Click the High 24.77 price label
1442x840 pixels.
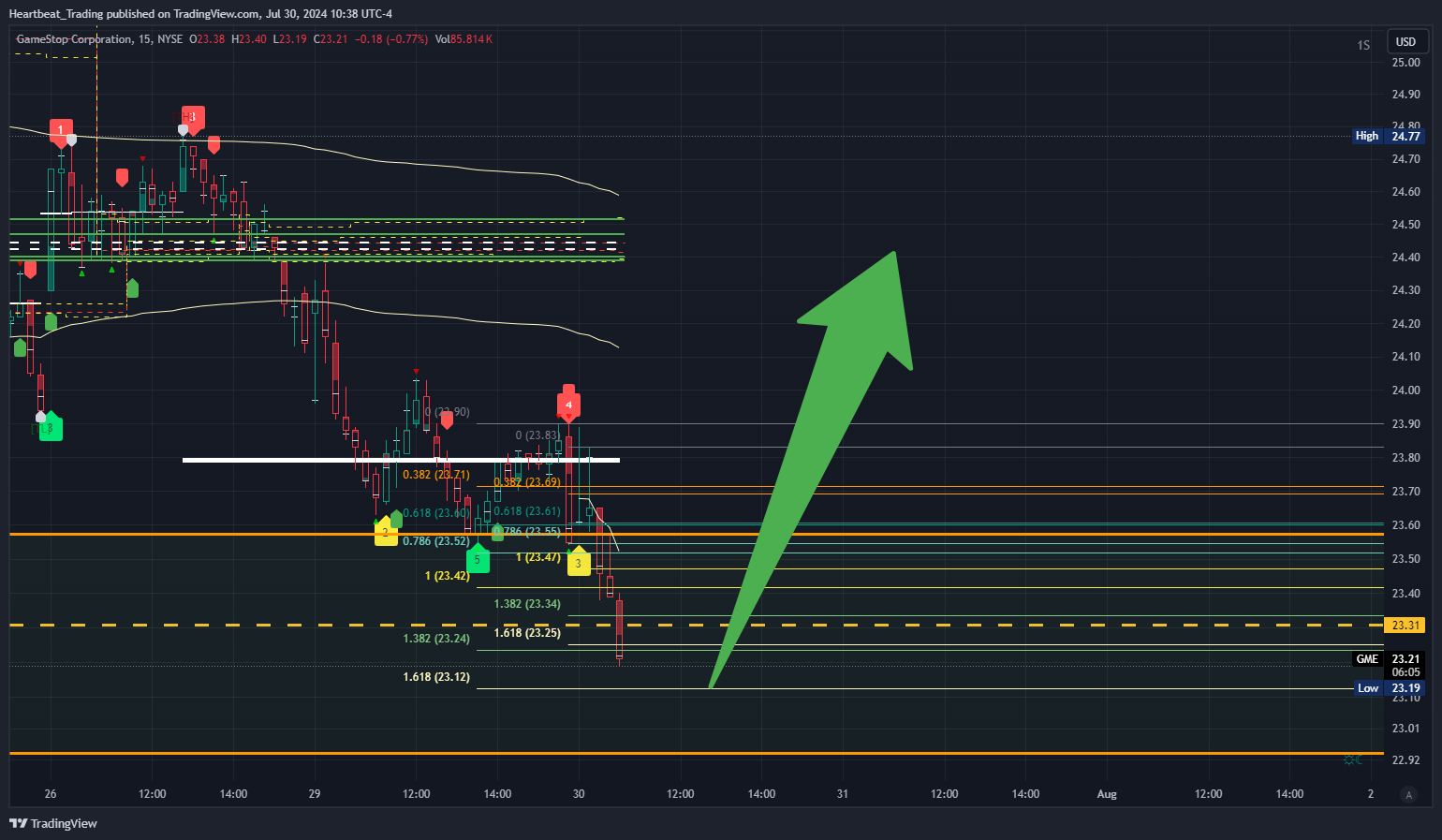[x=1389, y=136]
